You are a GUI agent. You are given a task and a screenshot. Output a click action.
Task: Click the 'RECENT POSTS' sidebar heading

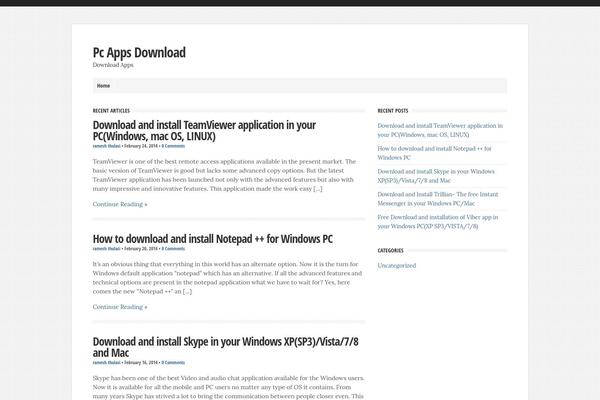(x=393, y=111)
